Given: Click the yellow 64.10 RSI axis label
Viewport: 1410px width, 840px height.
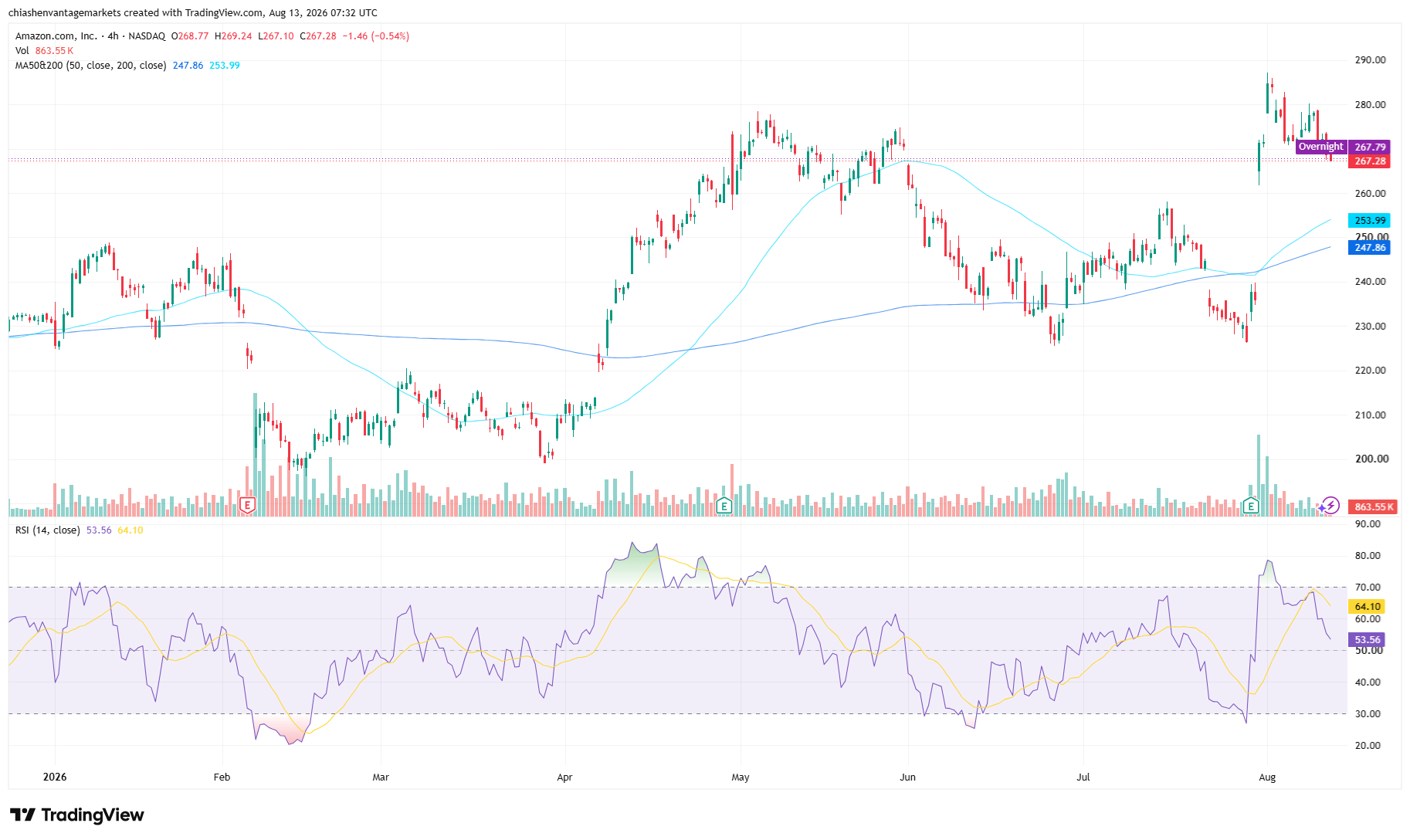Looking at the screenshot, I should click(1367, 607).
